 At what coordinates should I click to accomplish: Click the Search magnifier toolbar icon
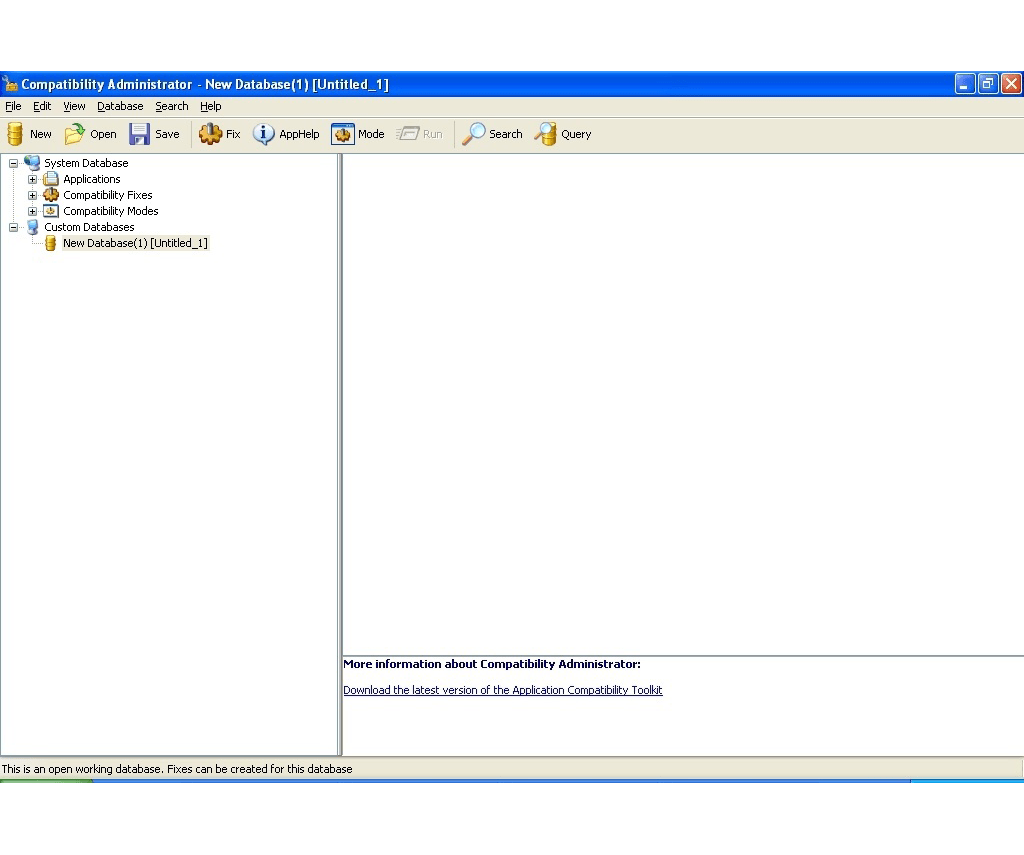tap(473, 134)
